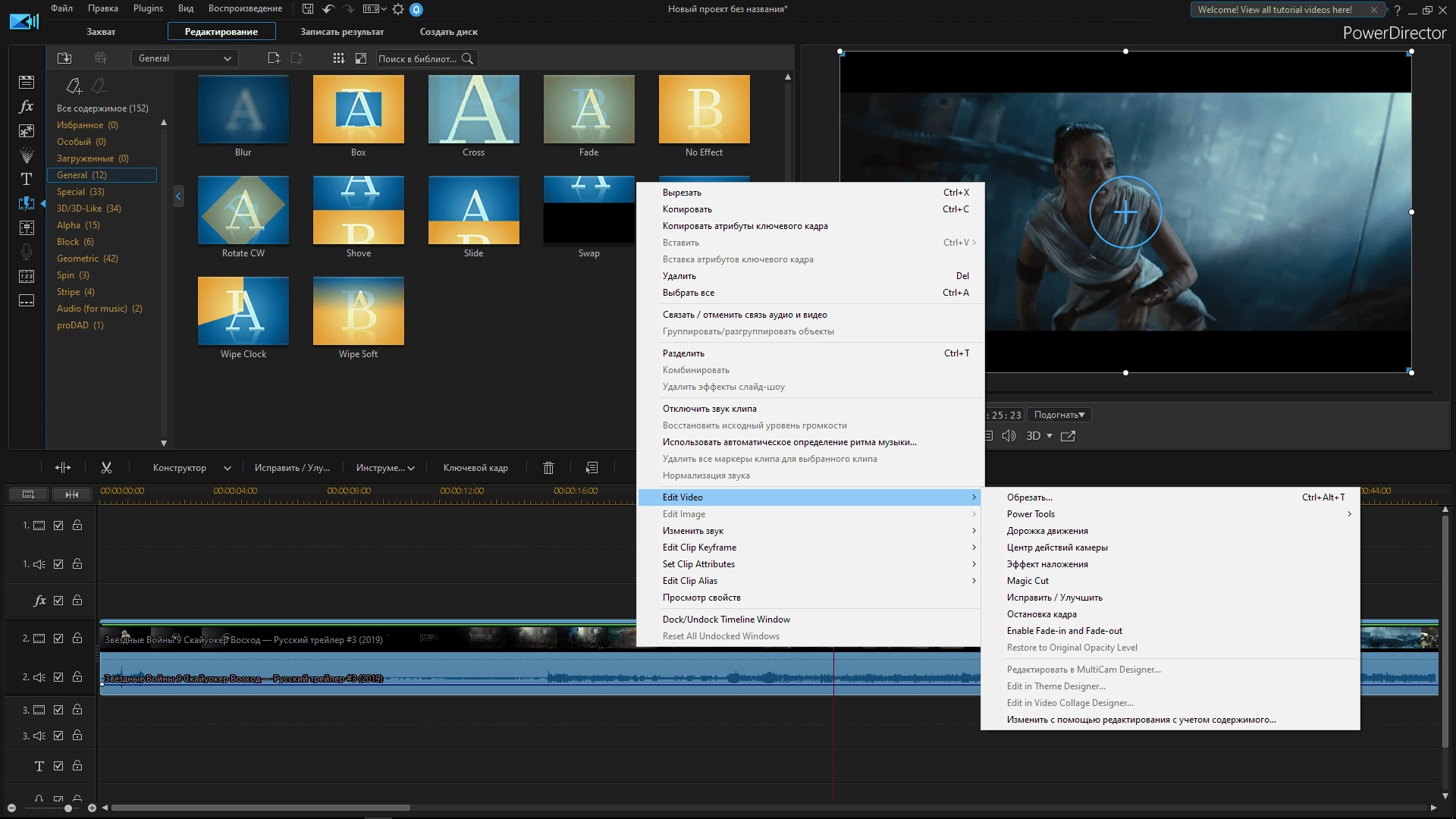Click the import transition templates icon
This screenshot has height=819, width=1456.
pyautogui.click(x=64, y=58)
